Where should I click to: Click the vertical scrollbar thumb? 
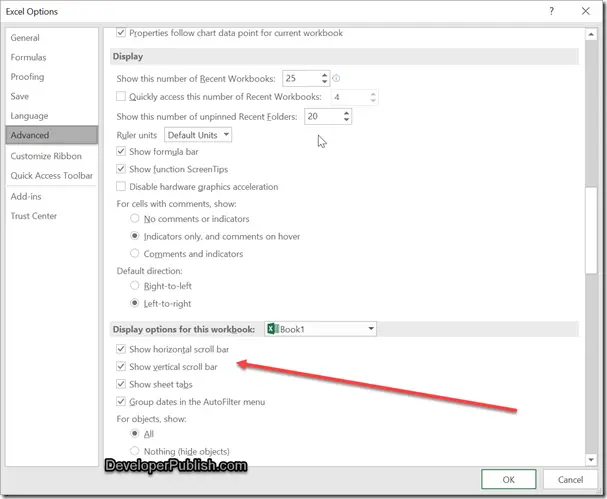pyautogui.click(x=591, y=231)
